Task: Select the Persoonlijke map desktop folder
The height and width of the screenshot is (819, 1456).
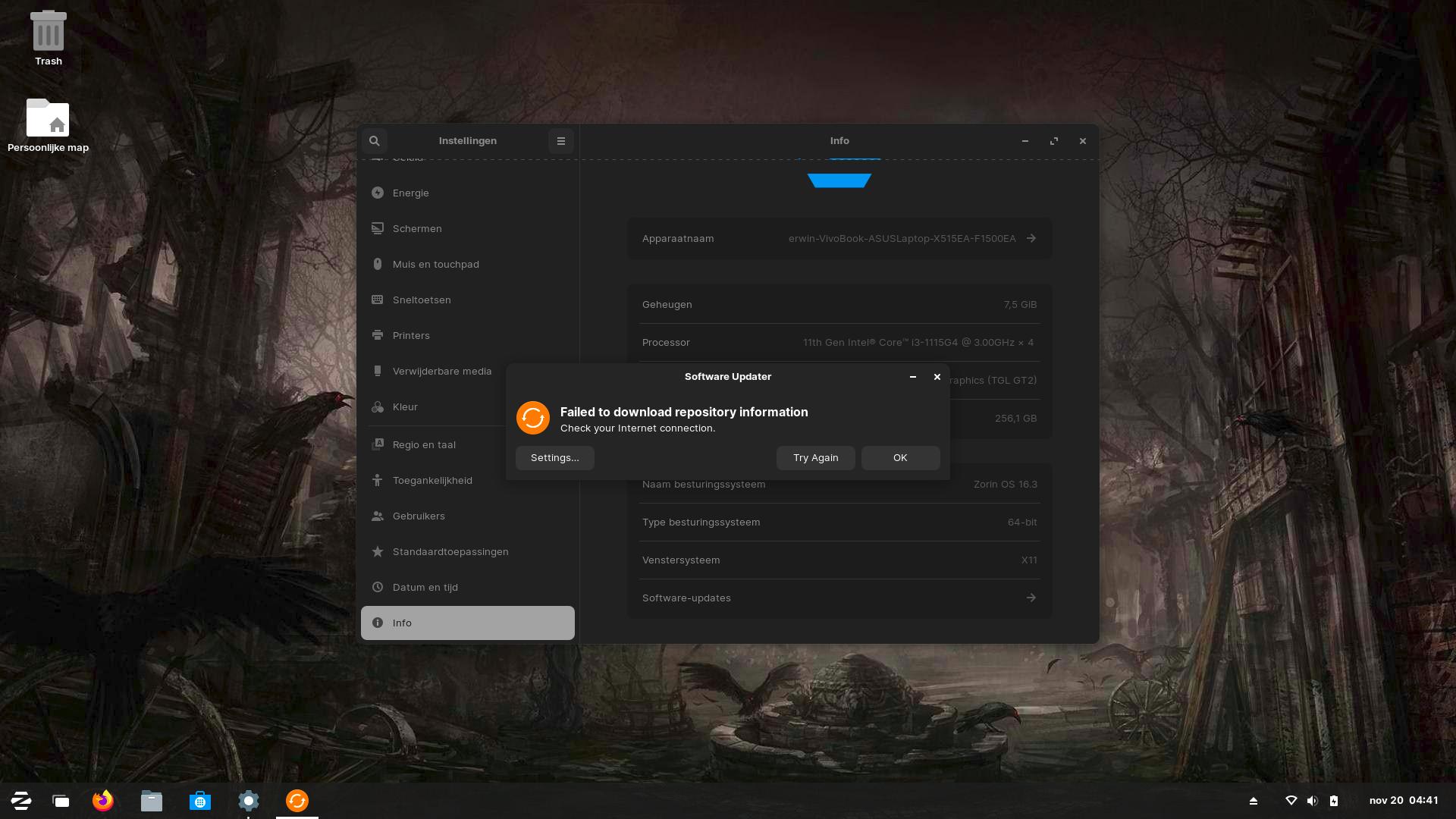Action: click(48, 126)
